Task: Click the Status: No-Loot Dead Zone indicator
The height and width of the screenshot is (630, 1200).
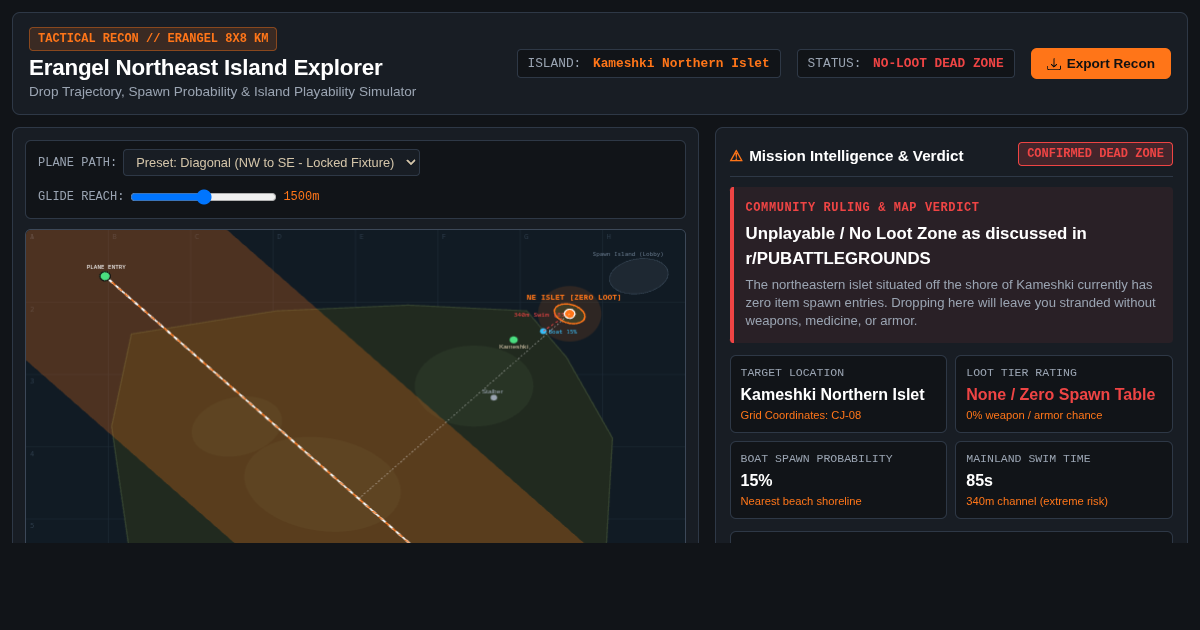Action: (x=906, y=64)
